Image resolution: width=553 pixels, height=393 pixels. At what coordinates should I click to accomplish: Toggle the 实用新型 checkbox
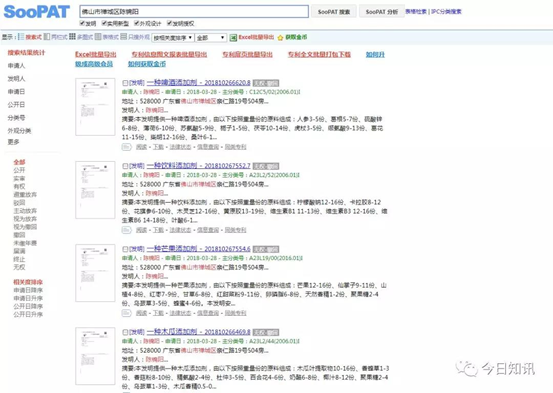(x=104, y=23)
